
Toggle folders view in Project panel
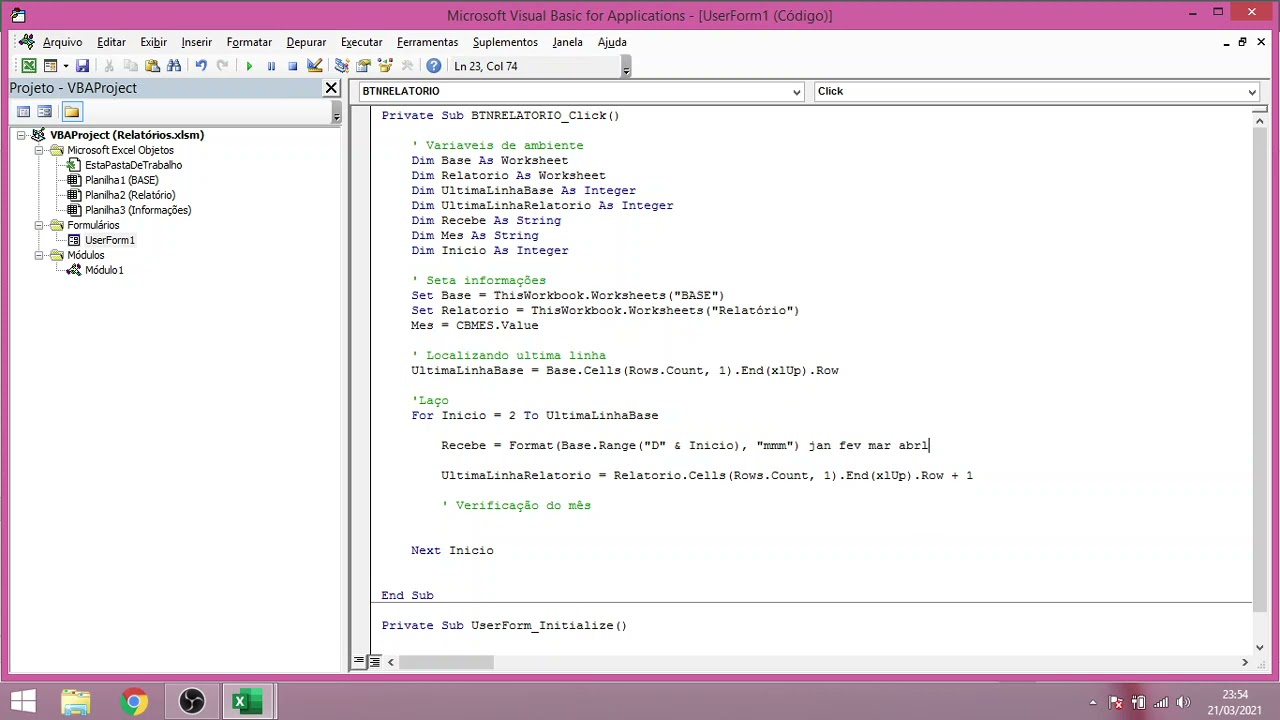pos(71,112)
